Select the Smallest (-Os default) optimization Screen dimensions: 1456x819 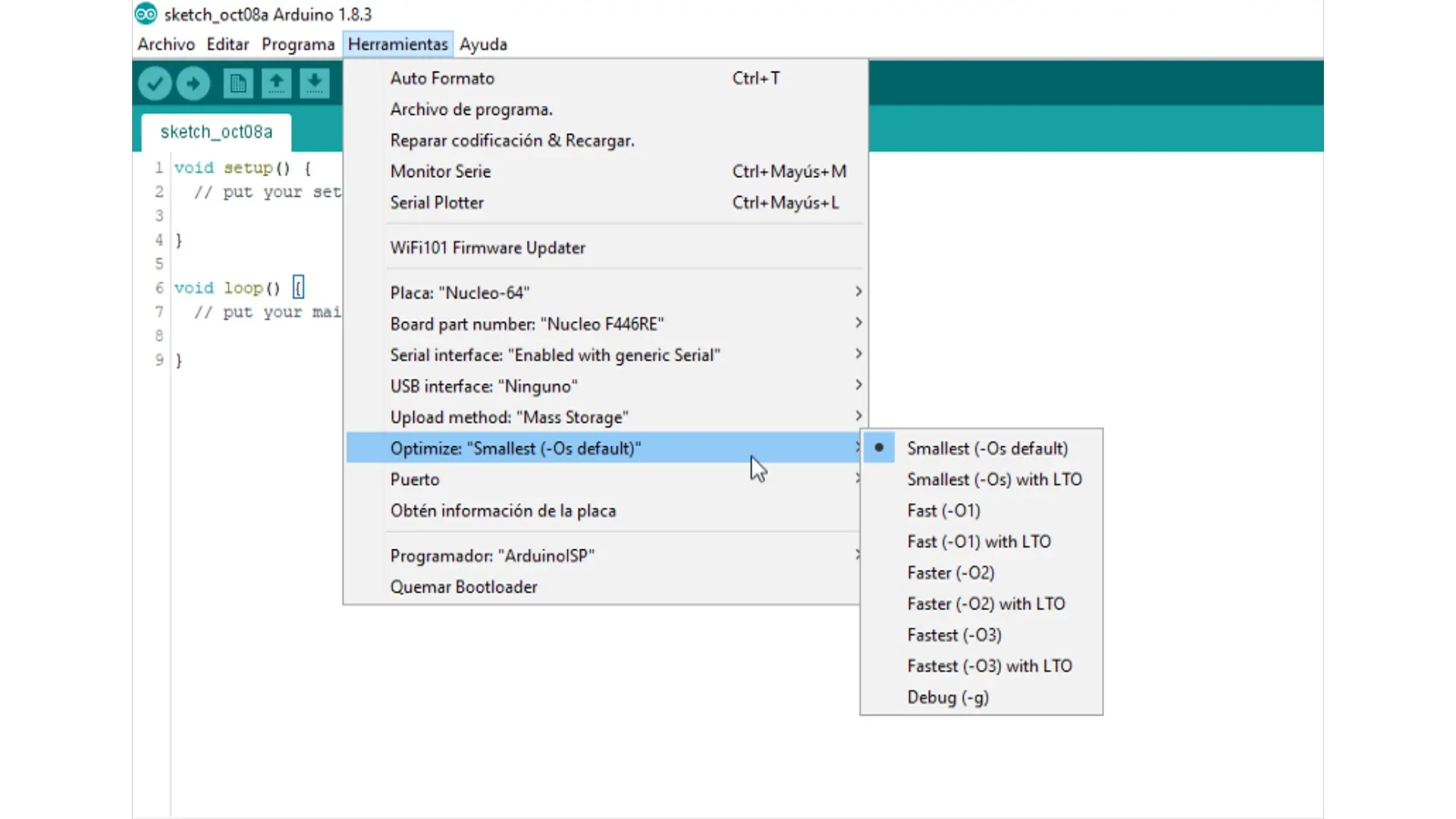click(x=981, y=448)
